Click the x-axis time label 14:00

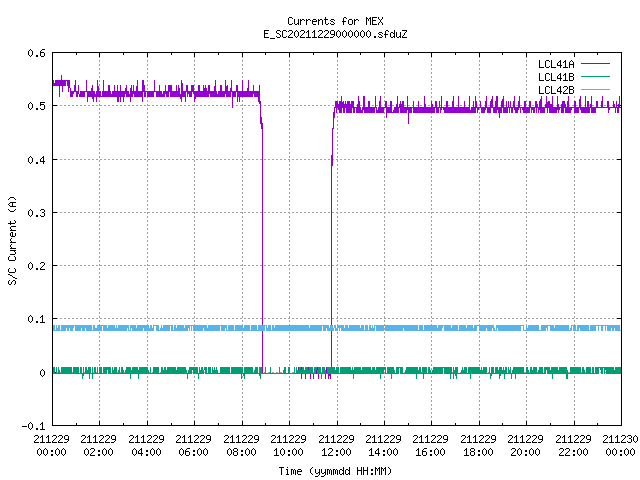(383, 452)
